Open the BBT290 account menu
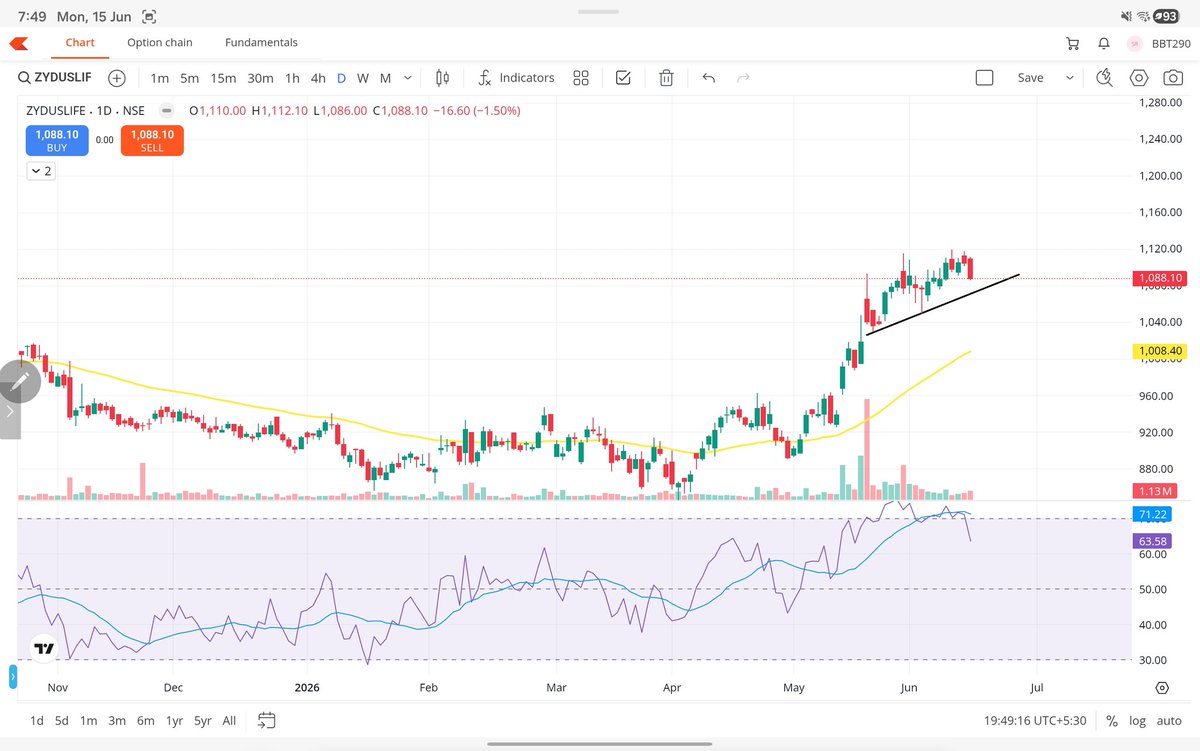The image size is (1200, 751). [1159, 44]
